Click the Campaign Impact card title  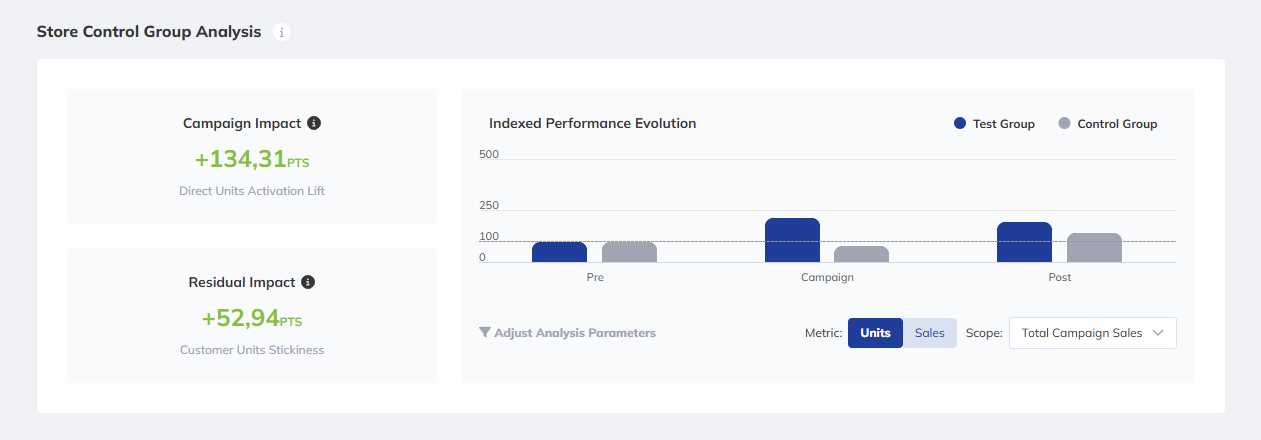(x=242, y=124)
